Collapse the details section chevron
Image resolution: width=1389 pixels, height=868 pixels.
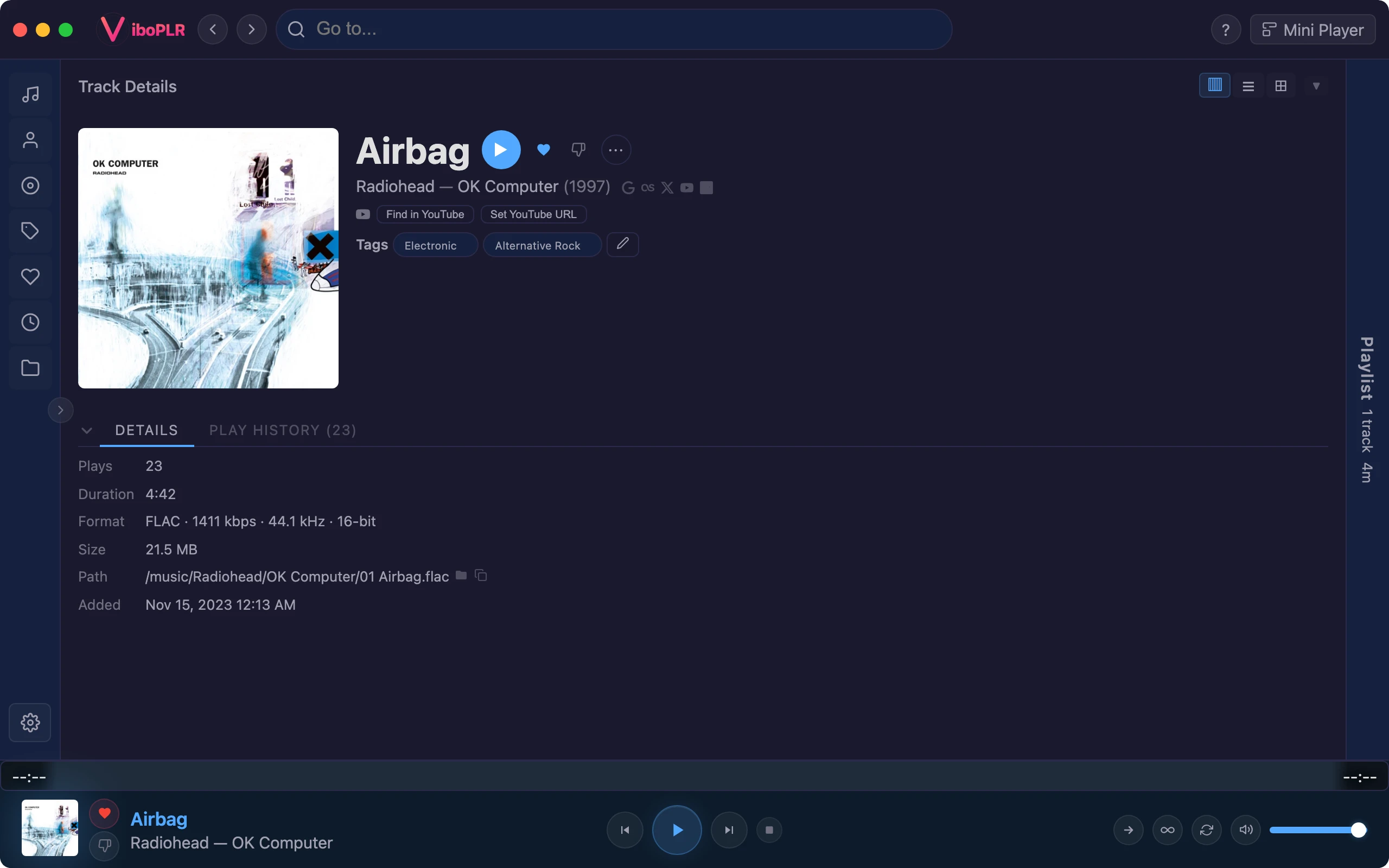click(x=87, y=431)
